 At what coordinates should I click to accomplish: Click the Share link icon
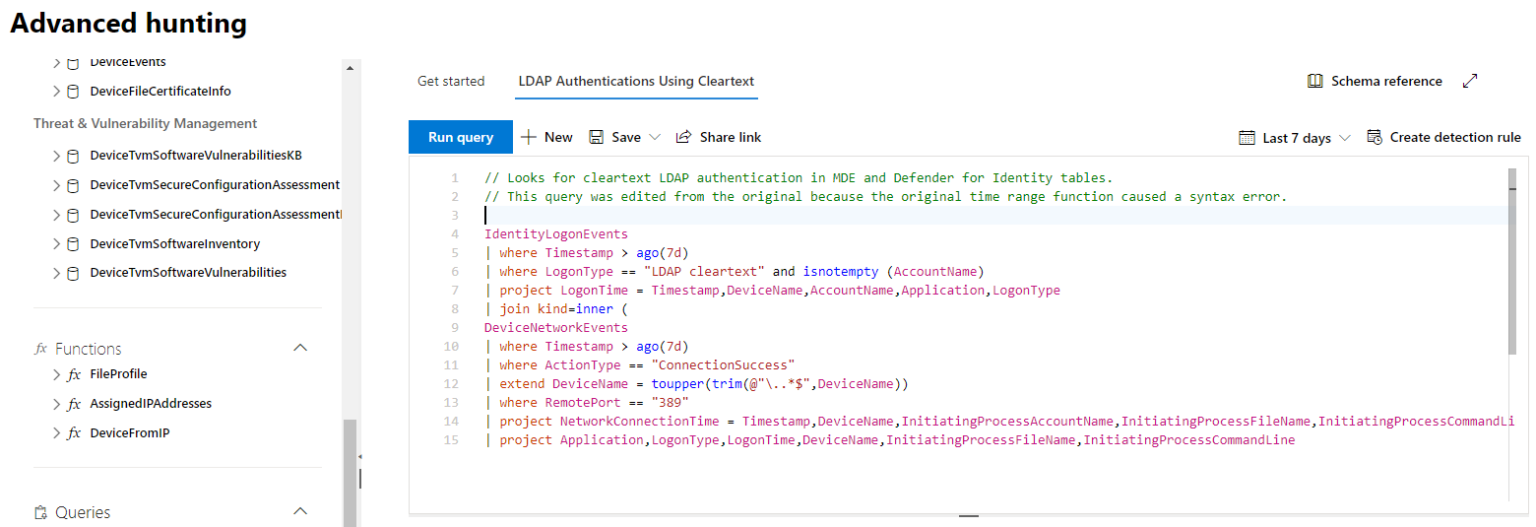pos(684,137)
